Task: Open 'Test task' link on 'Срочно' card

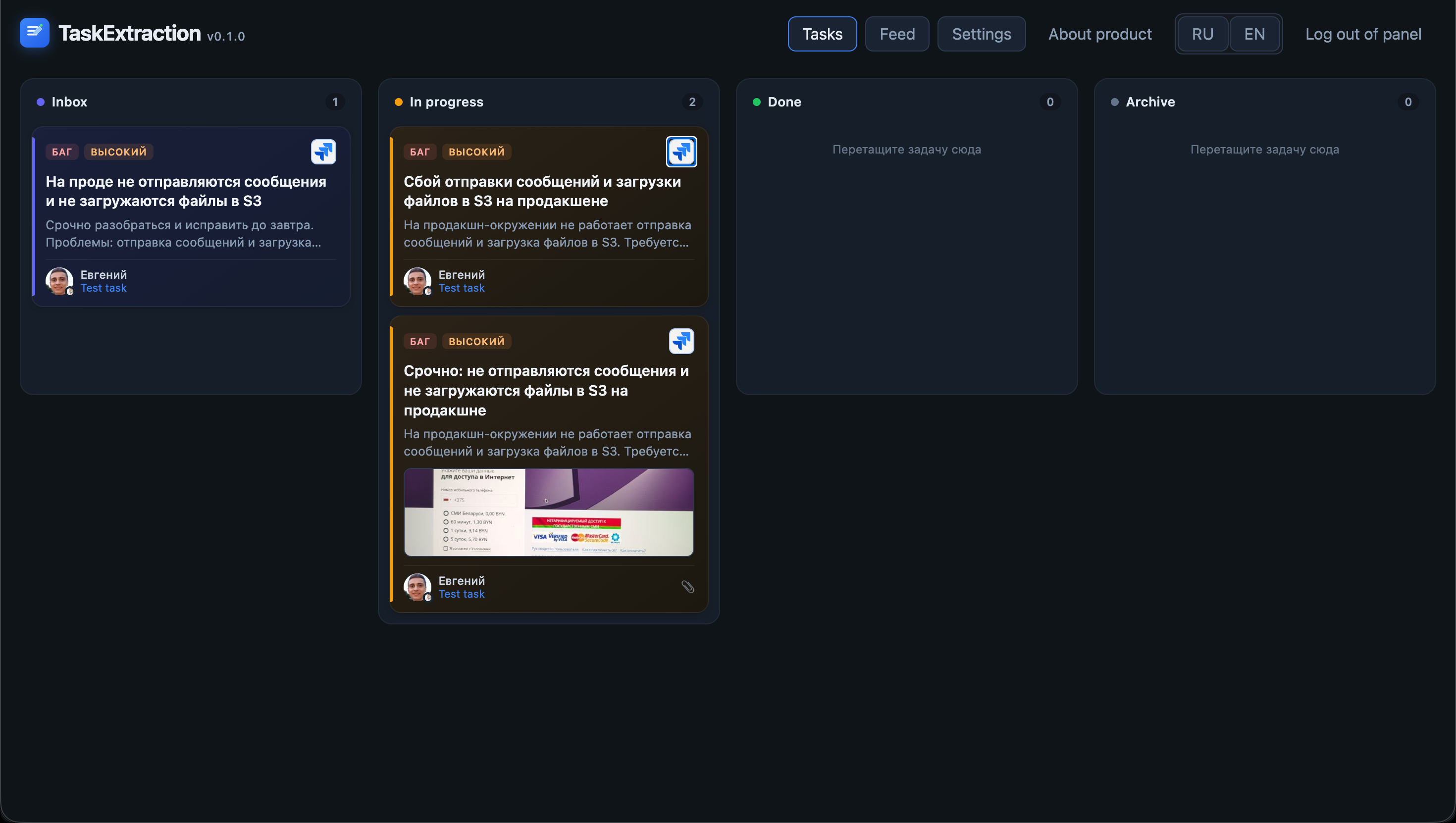Action: [x=461, y=594]
